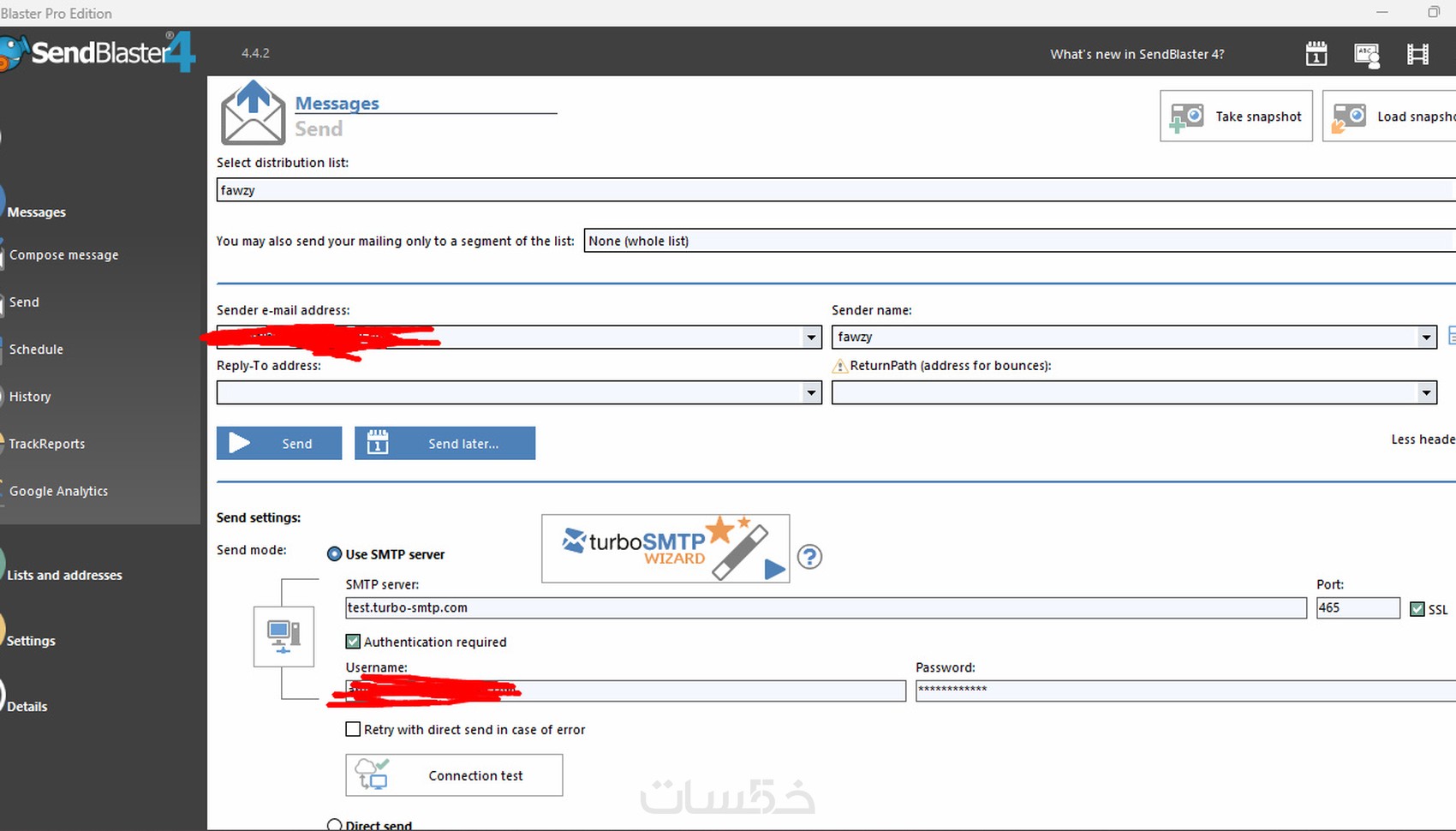
Task: Open the list segment combo box
Action: (x=1020, y=241)
